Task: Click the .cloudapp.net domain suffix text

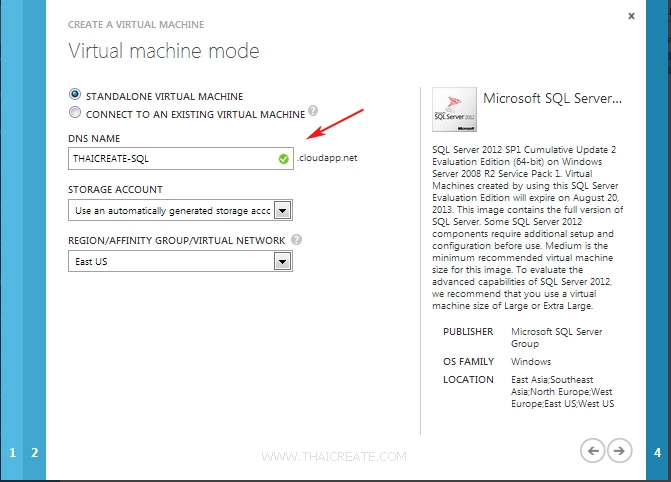Action: point(327,158)
